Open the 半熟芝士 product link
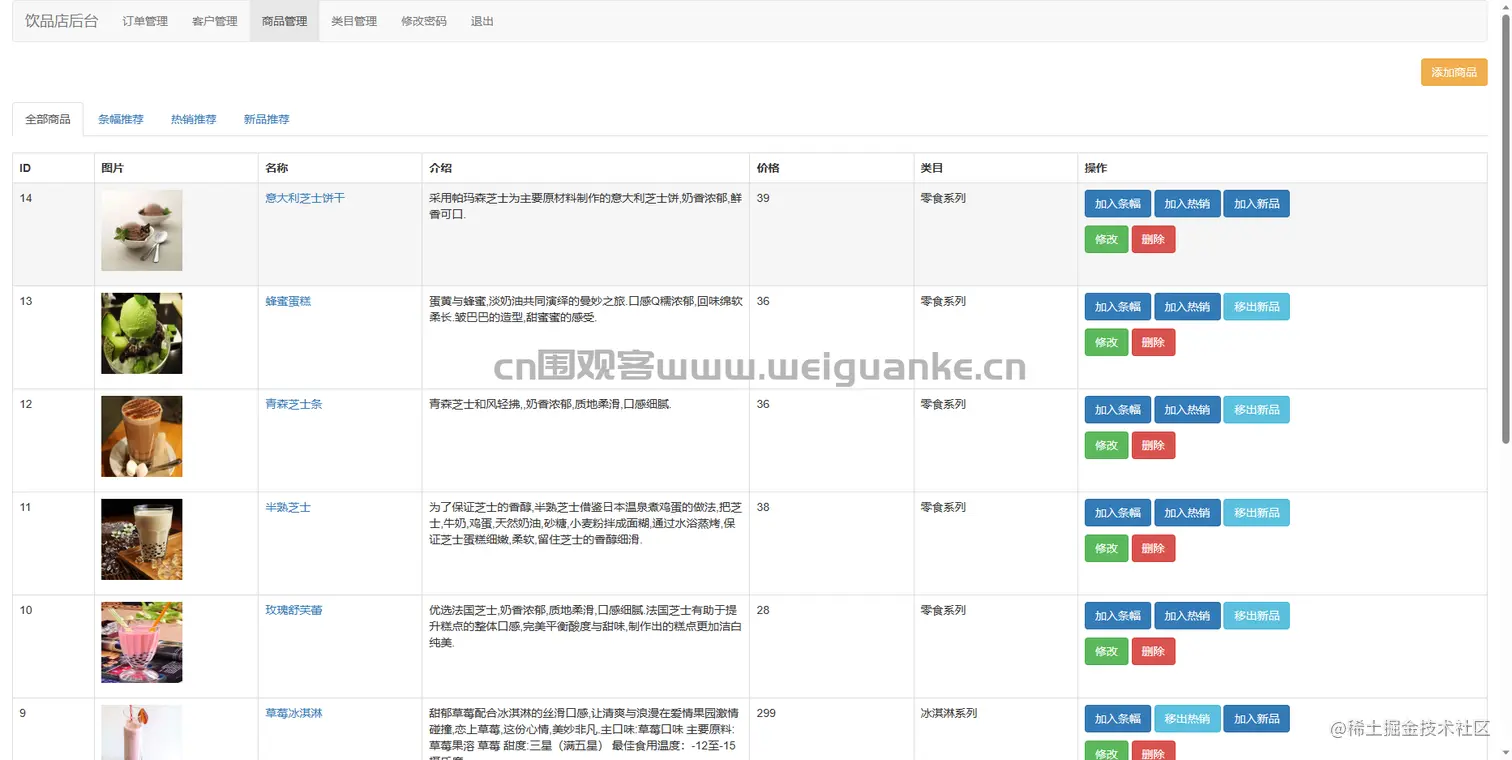 [288, 507]
